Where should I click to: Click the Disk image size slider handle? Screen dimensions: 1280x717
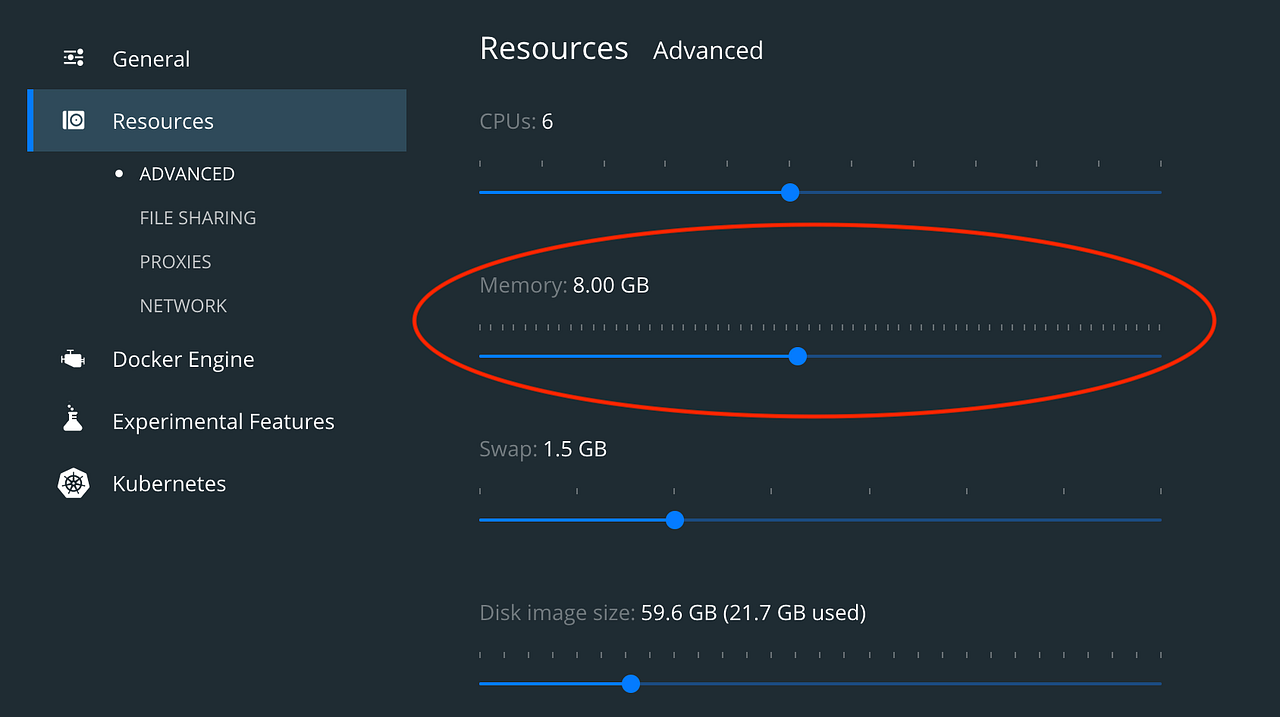(630, 683)
